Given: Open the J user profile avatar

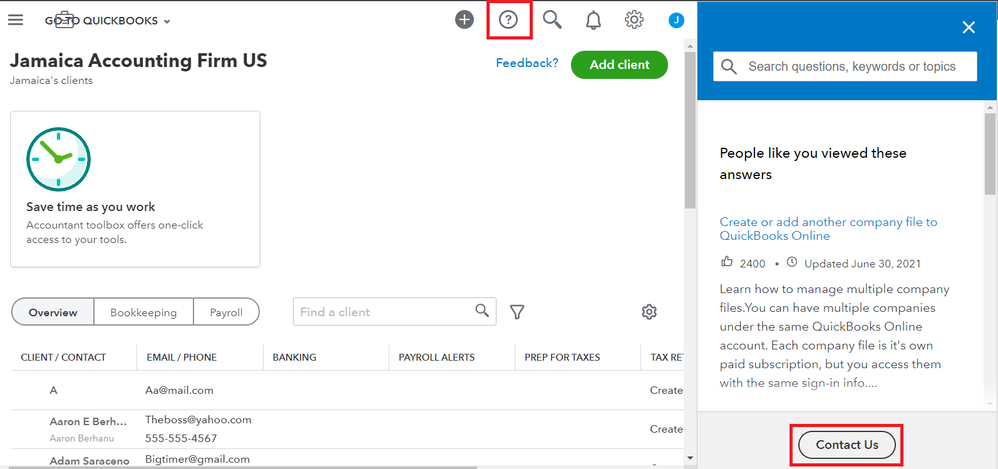Looking at the screenshot, I should (676, 20).
